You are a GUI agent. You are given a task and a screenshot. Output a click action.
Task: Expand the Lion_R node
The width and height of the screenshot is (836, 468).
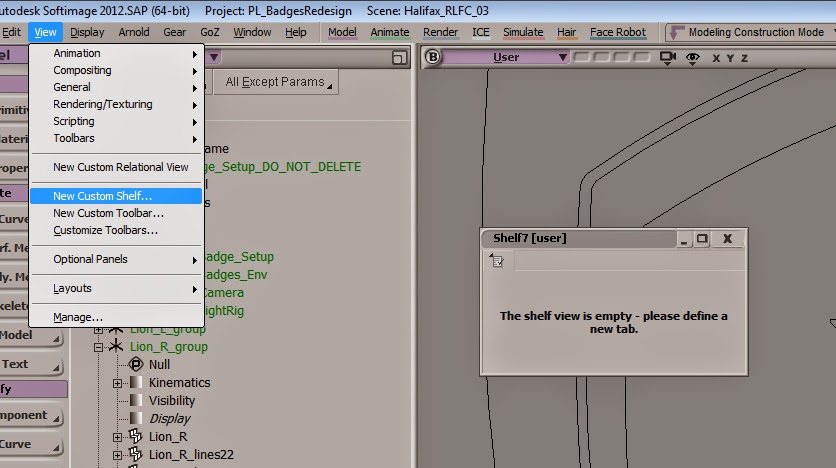(117, 437)
